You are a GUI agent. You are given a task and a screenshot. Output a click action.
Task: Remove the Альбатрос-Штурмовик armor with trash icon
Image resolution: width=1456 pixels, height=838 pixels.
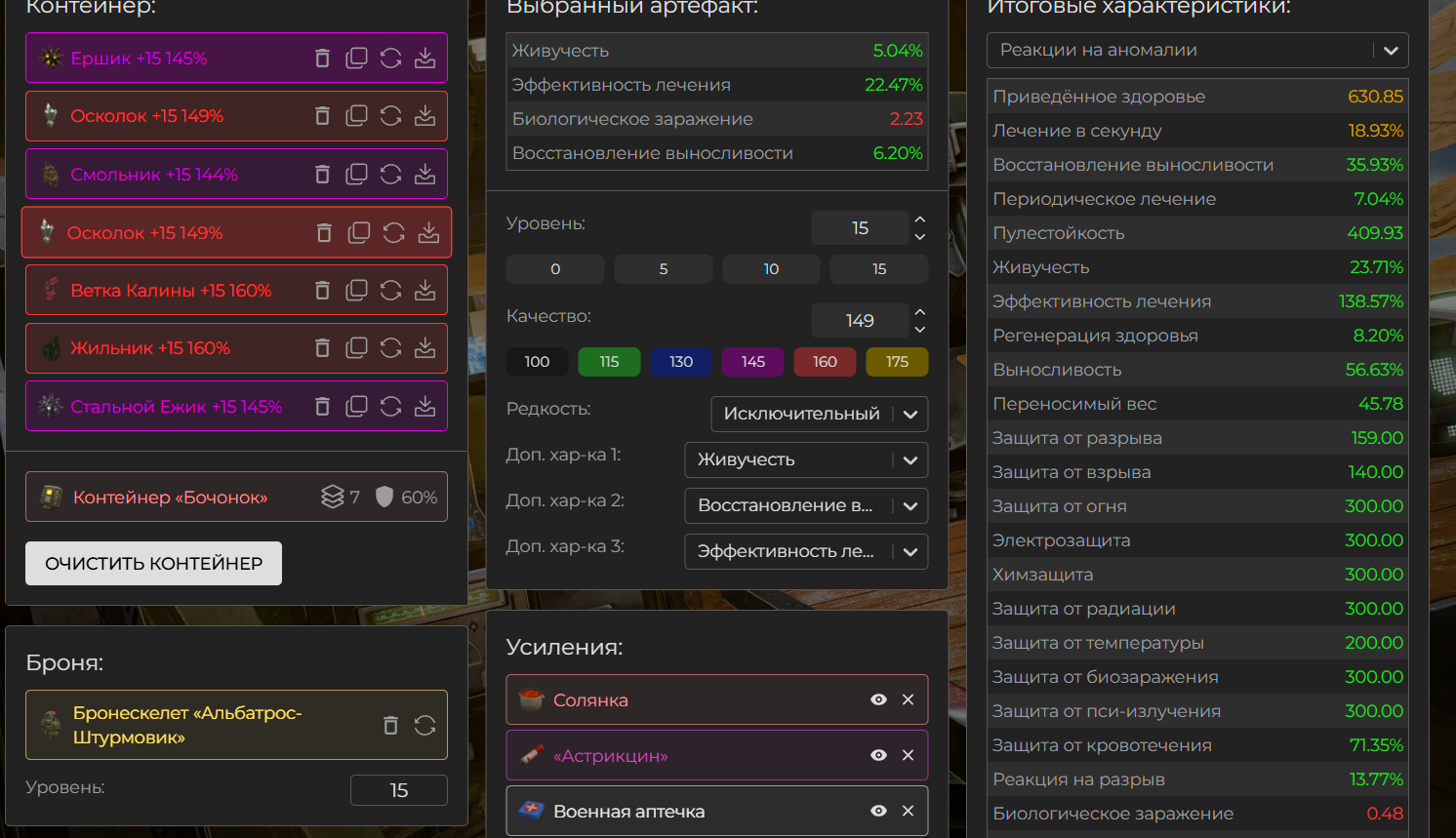(390, 725)
